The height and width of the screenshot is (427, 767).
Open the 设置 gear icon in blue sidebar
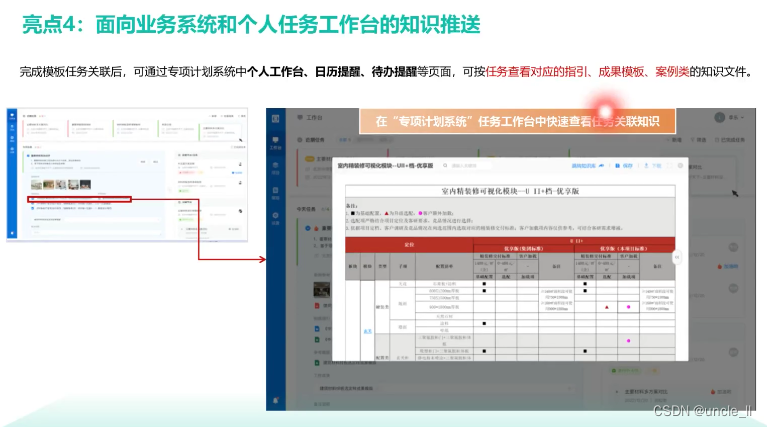tap(275, 218)
